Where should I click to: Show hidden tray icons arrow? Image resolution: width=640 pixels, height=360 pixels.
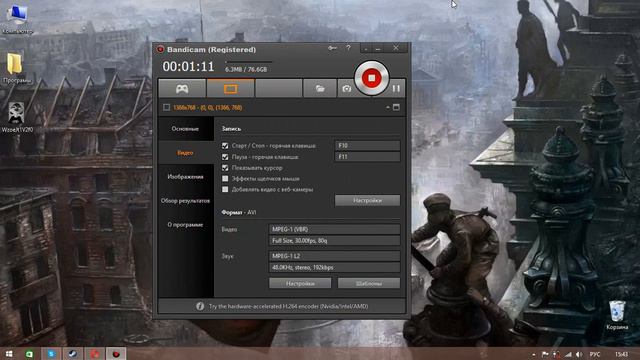(533, 355)
